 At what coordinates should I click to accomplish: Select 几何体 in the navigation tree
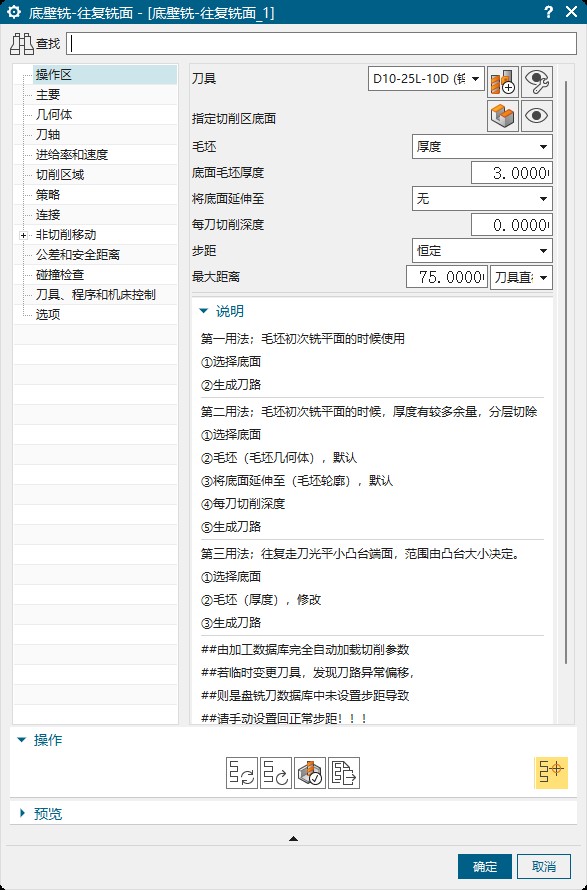click(x=54, y=115)
